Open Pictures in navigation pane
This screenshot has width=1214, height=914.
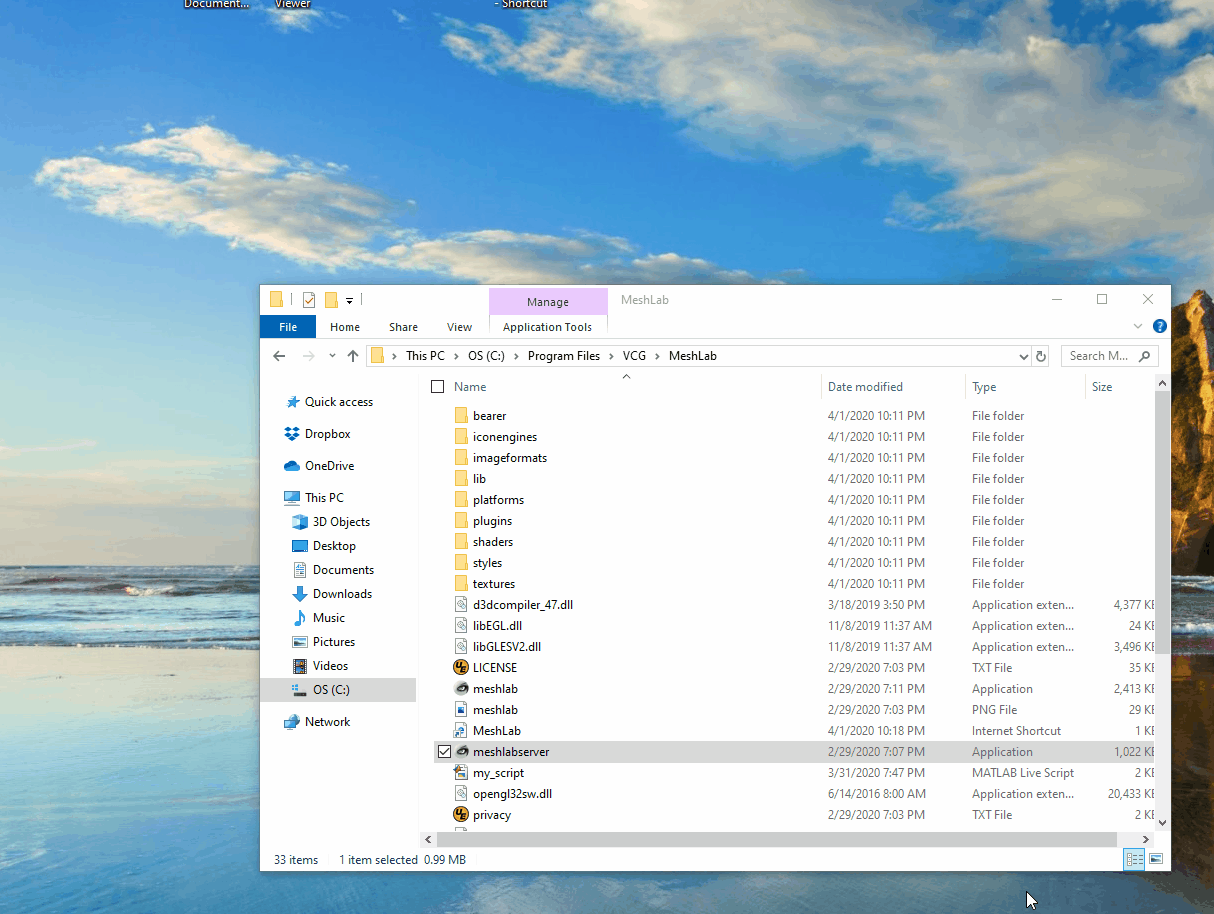point(334,642)
